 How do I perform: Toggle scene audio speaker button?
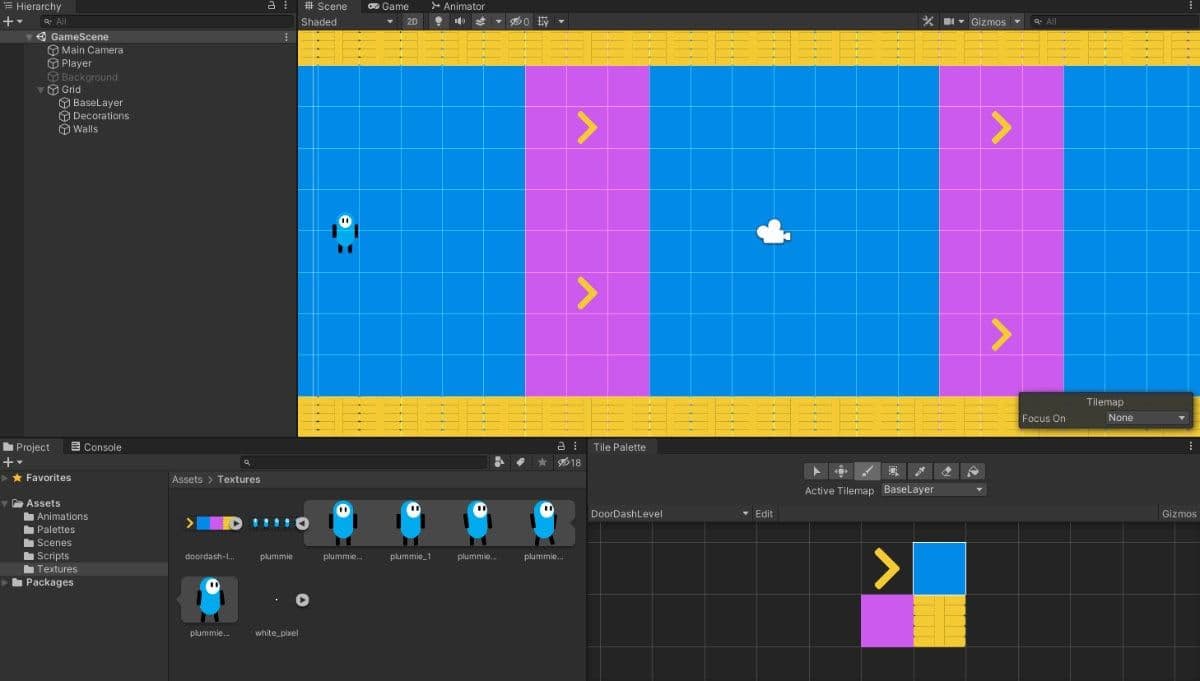tap(459, 21)
